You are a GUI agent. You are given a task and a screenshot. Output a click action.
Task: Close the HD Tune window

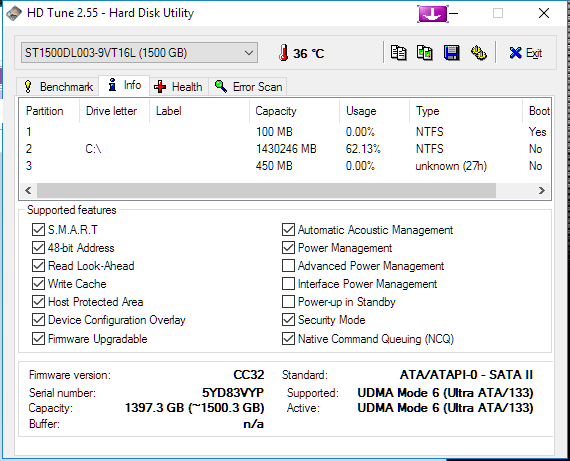544,13
